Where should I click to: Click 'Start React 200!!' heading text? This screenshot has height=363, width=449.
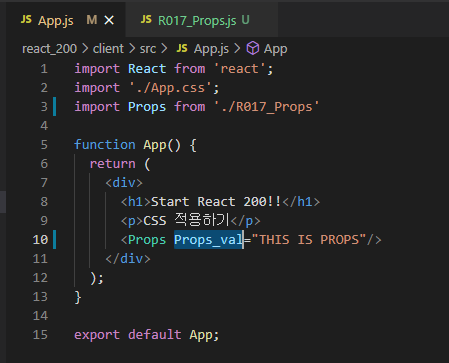[x=216, y=202]
